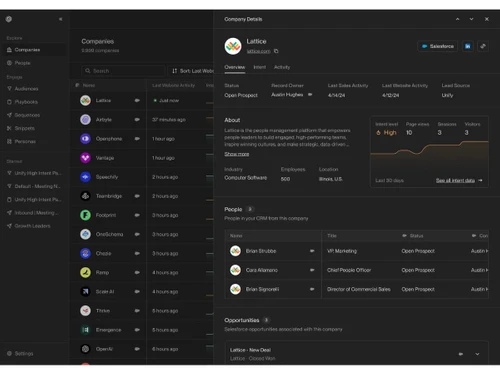Open starred Inbound | Meeting item
The height and width of the screenshot is (375, 500).
[x=33, y=213]
